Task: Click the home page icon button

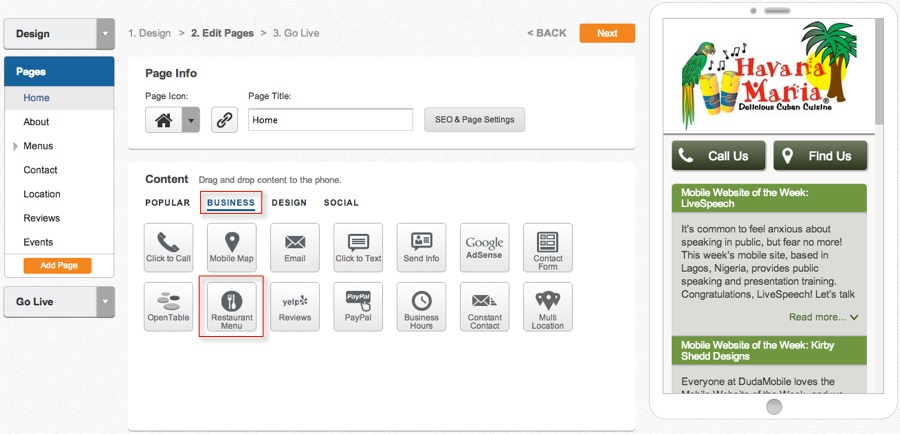Action: 164,120
